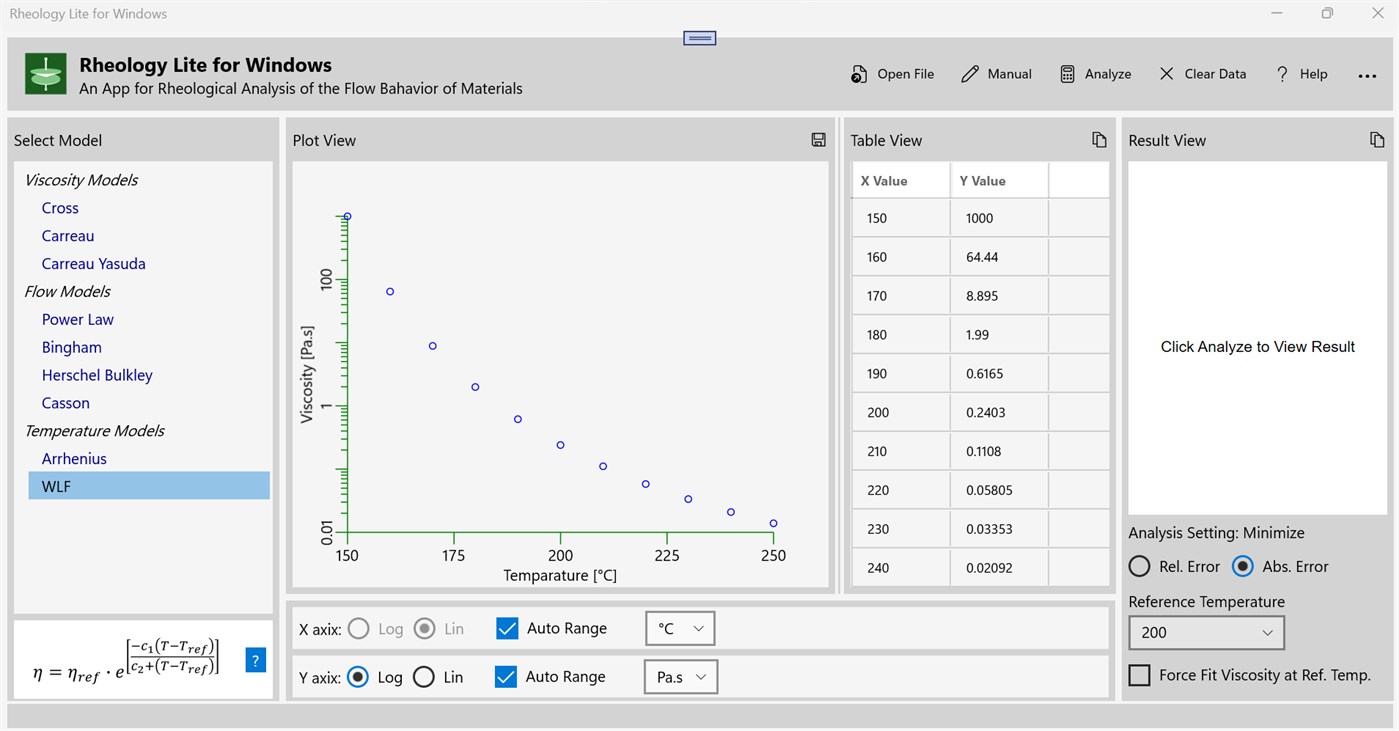1399x731 pixels.
Task: Open the user Manual
Action: pyautogui.click(x=995, y=73)
